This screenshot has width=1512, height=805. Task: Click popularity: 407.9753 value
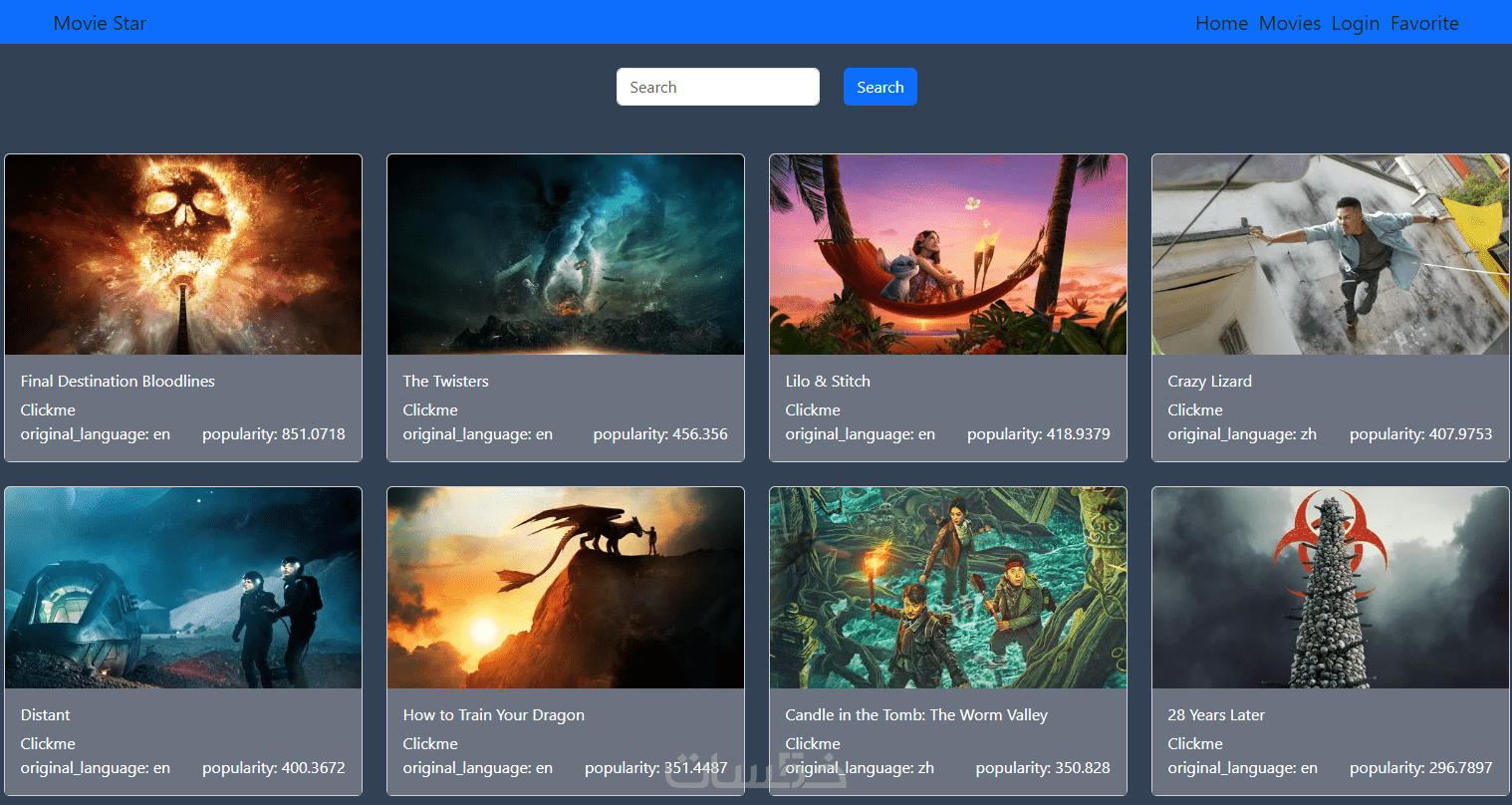pyautogui.click(x=1421, y=434)
